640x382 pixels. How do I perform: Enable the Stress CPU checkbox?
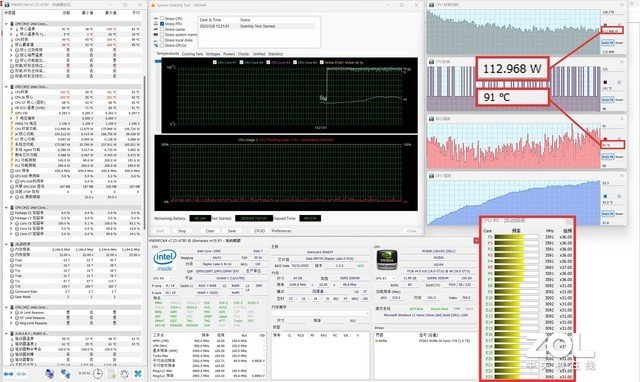click(x=162, y=19)
